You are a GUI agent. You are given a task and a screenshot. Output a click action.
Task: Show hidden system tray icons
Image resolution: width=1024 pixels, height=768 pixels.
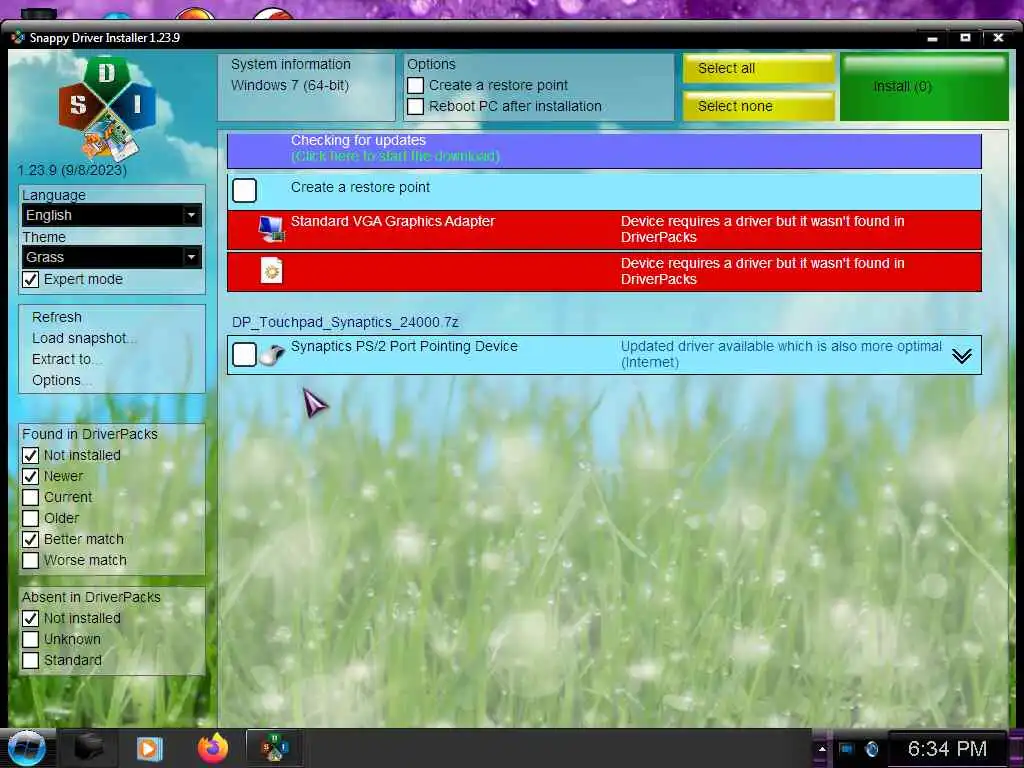[x=822, y=749]
